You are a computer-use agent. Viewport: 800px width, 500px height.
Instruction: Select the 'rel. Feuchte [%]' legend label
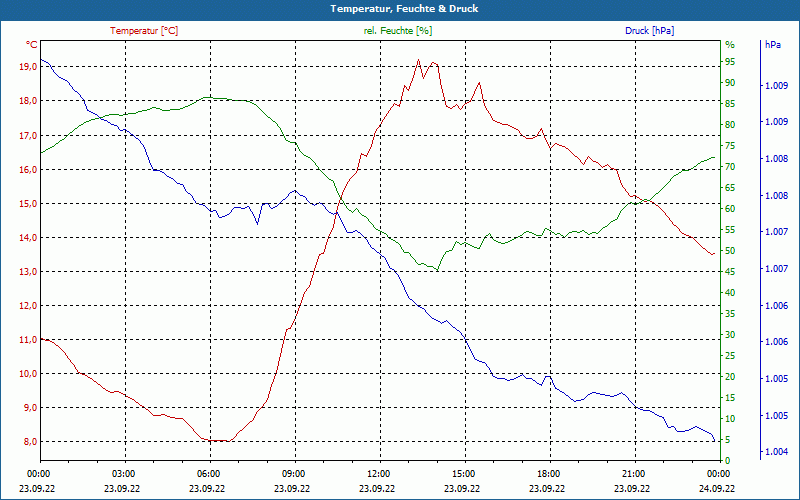coord(397,31)
